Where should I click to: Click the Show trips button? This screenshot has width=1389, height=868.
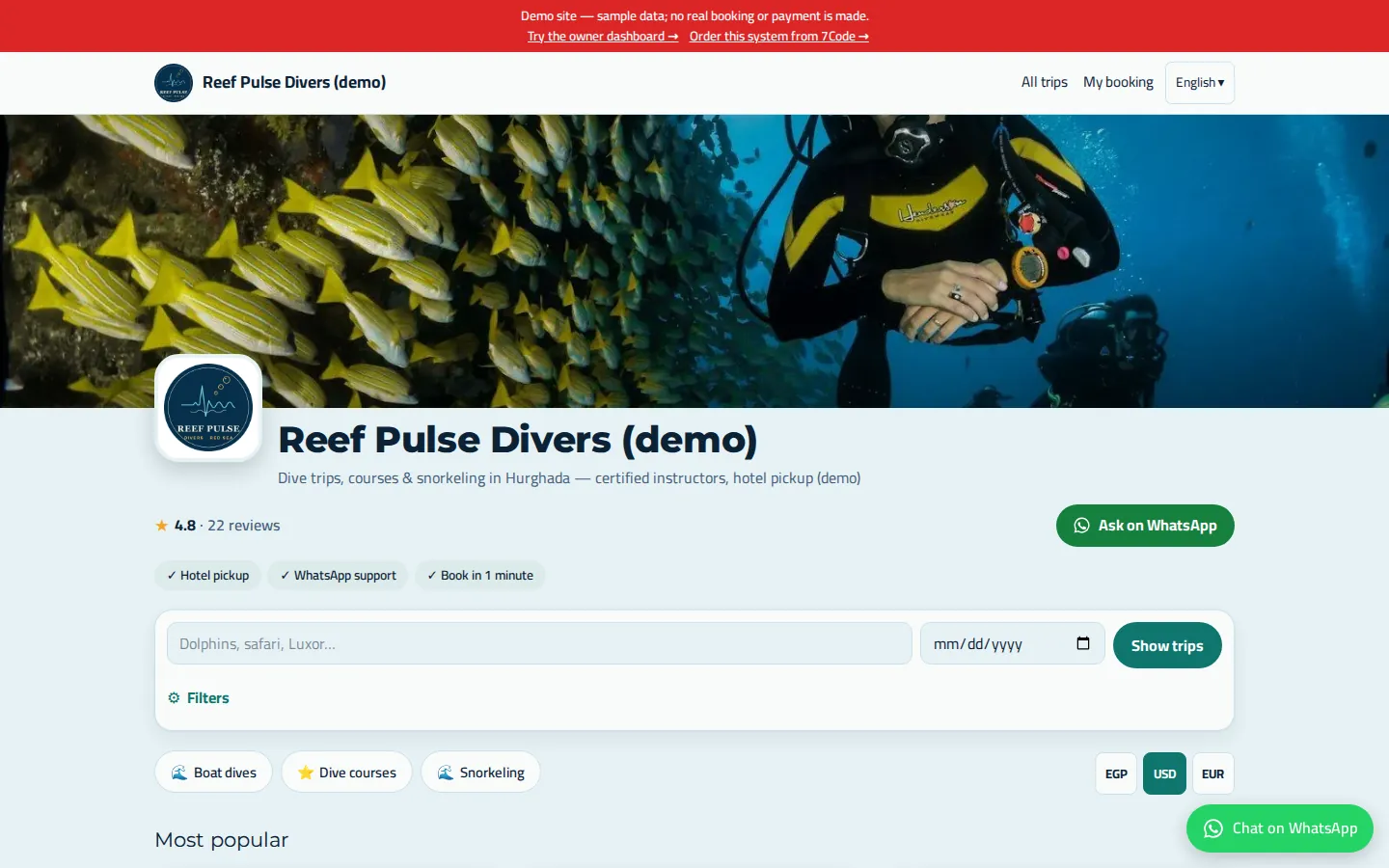click(x=1167, y=645)
